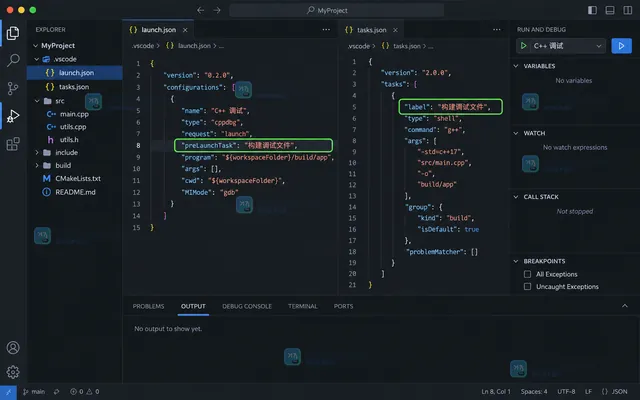
Task: Open the Search view in activity bar
Action: 13,60
